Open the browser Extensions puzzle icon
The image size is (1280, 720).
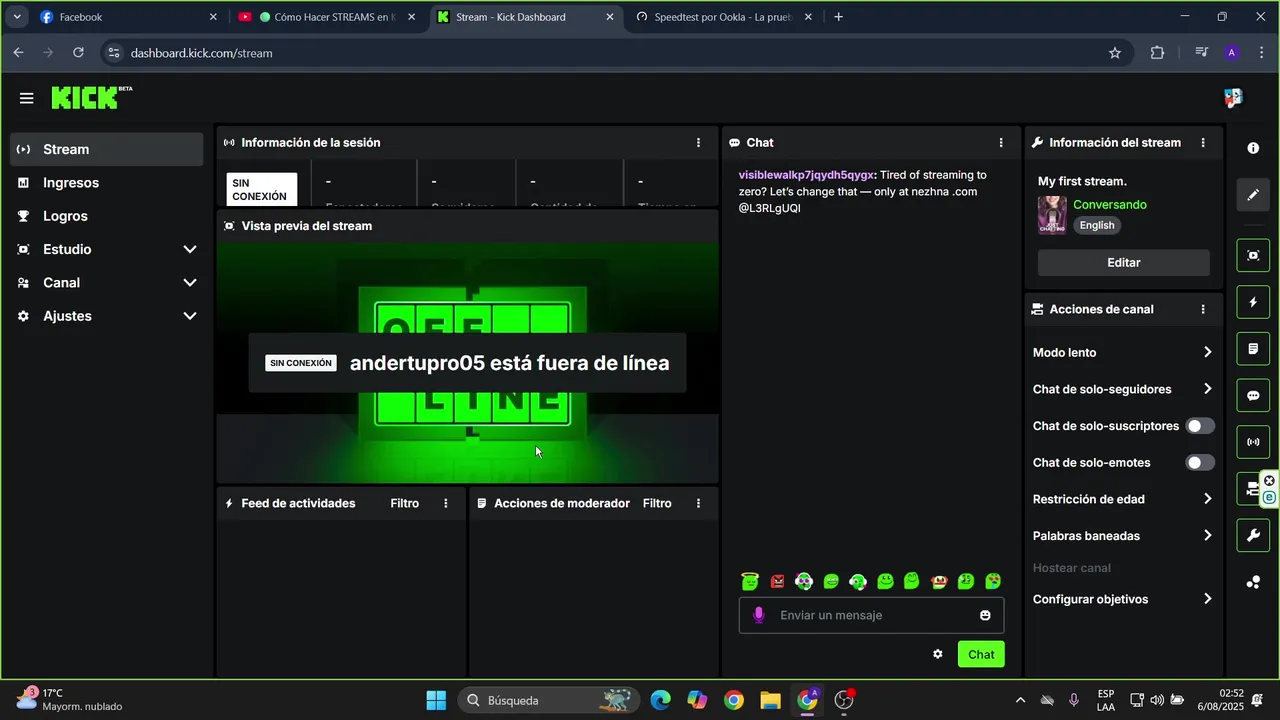point(1157,53)
